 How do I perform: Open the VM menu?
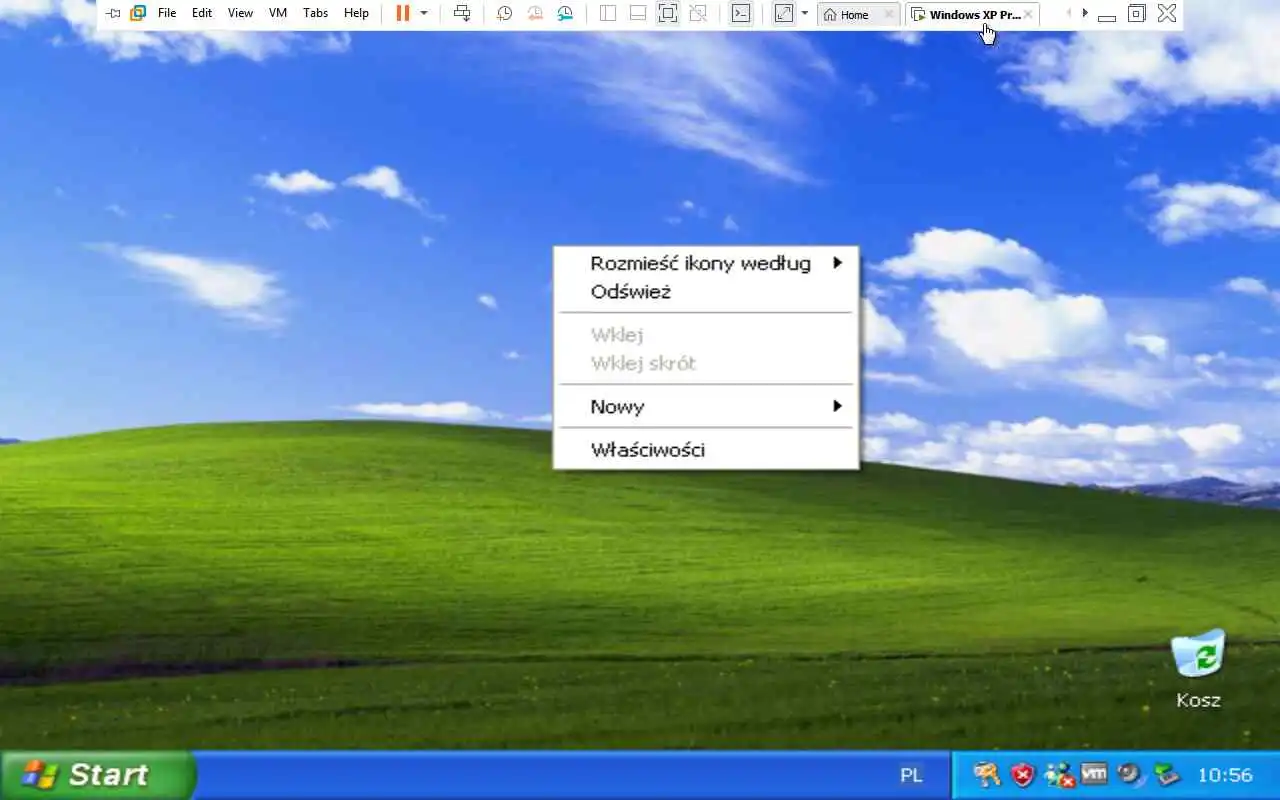pos(278,14)
